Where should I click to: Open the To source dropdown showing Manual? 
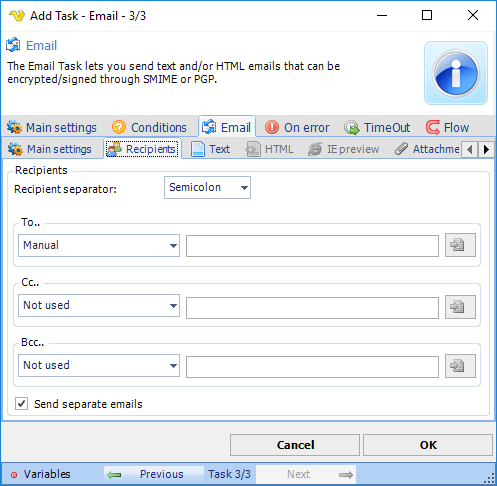click(x=99, y=245)
